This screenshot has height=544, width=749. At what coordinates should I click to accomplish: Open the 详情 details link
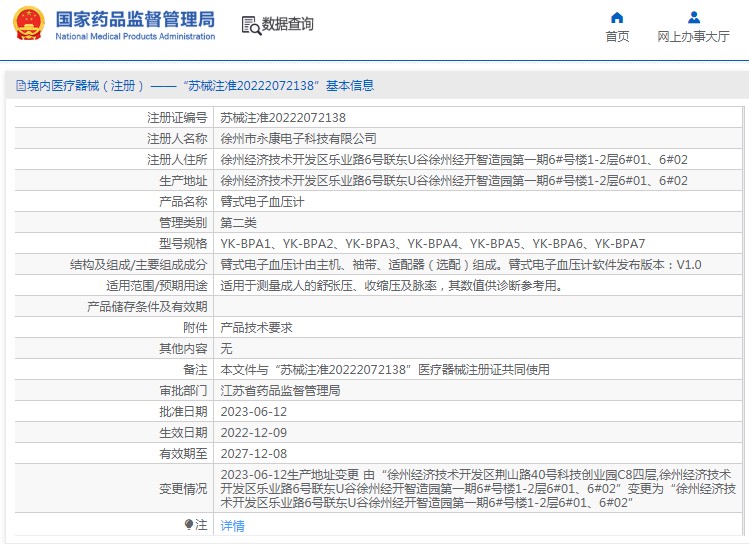tap(233, 526)
